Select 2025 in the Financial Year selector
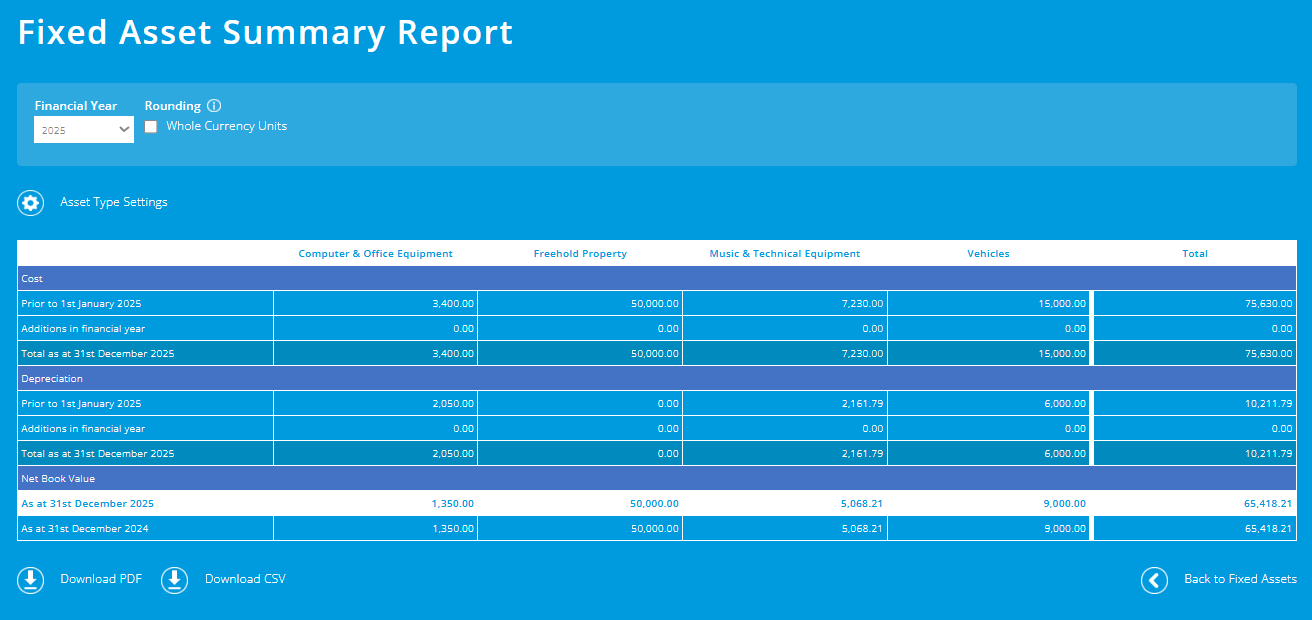1312x620 pixels. 84,129
